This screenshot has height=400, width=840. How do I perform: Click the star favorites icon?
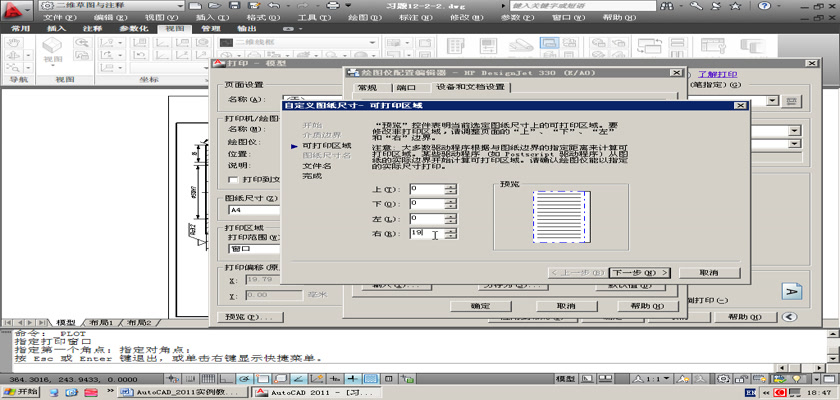click(736, 6)
